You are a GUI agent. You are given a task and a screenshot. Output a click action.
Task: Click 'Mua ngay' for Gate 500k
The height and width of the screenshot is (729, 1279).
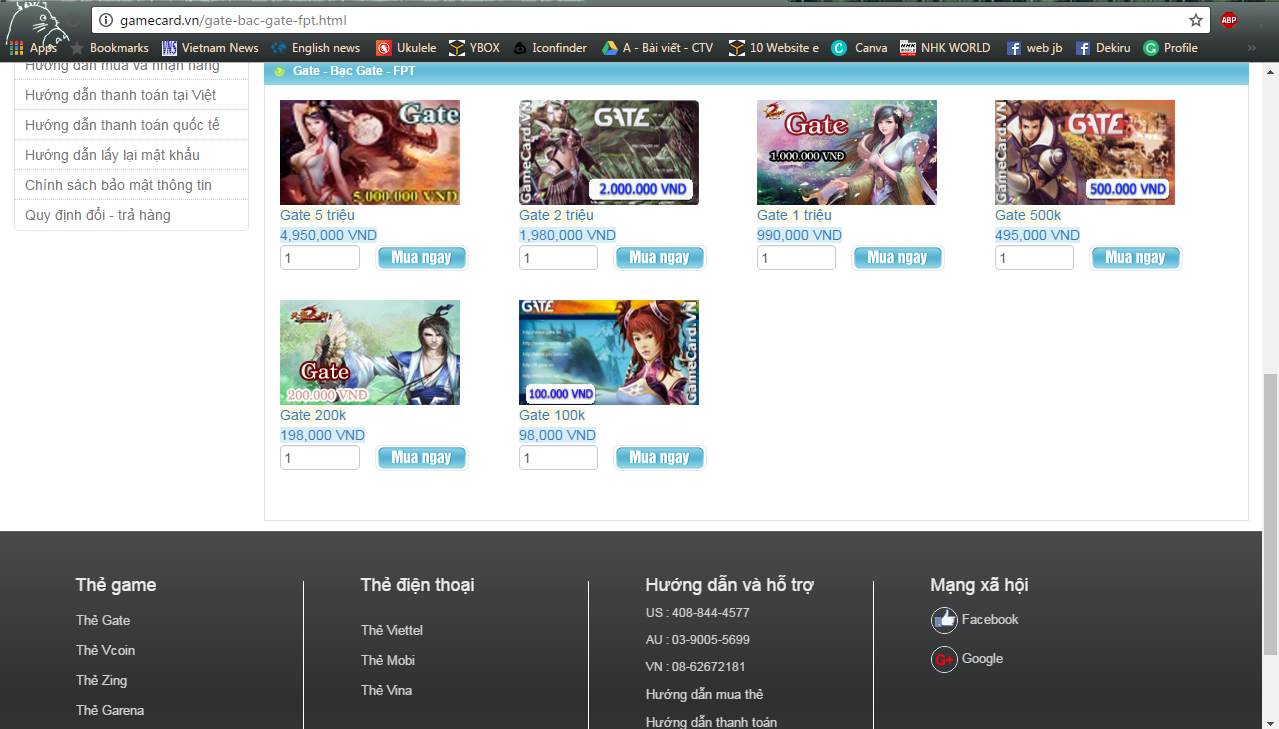(x=1136, y=258)
